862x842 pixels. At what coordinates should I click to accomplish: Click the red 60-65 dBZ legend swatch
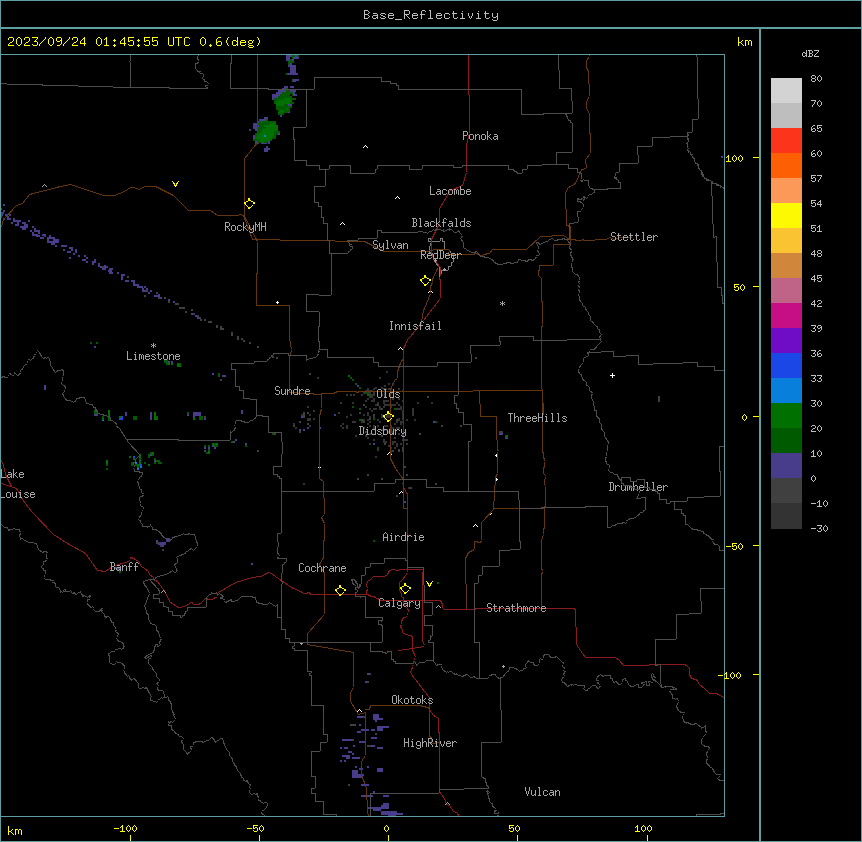pyautogui.click(x=786, y=141)
